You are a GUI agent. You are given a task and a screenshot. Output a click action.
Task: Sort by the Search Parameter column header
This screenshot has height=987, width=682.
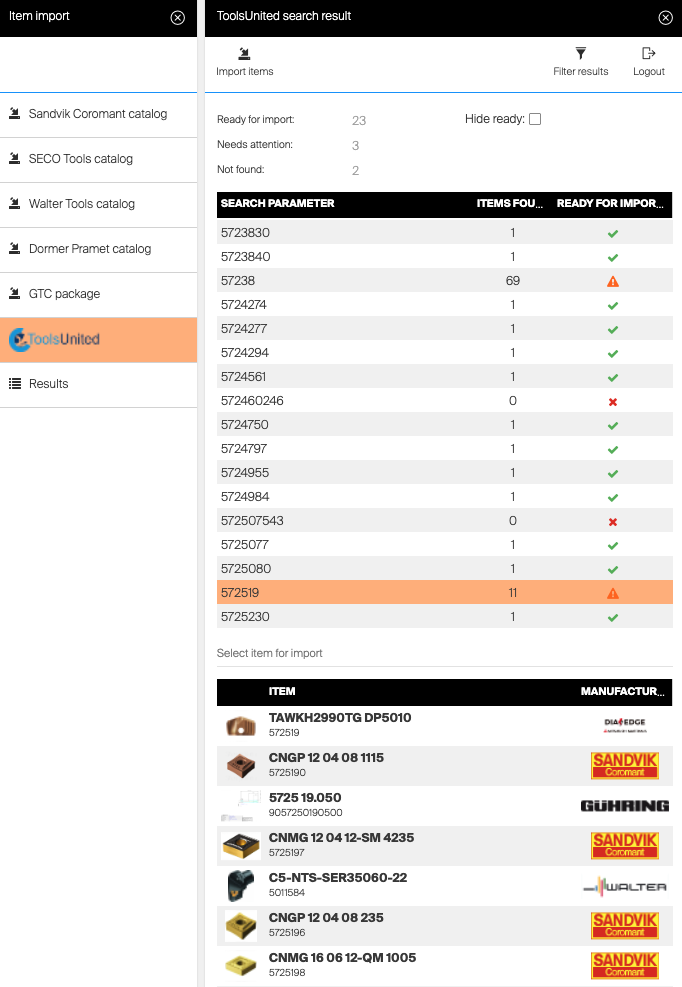[278, 204]
